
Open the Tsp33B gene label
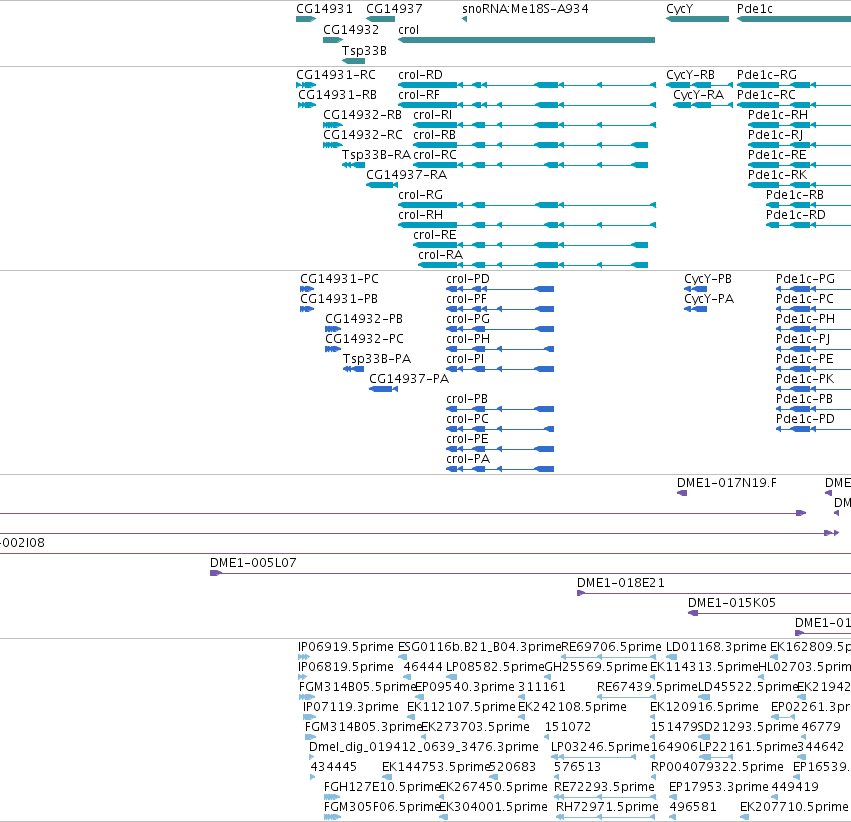pyautogui.click(x=364, y=50)
